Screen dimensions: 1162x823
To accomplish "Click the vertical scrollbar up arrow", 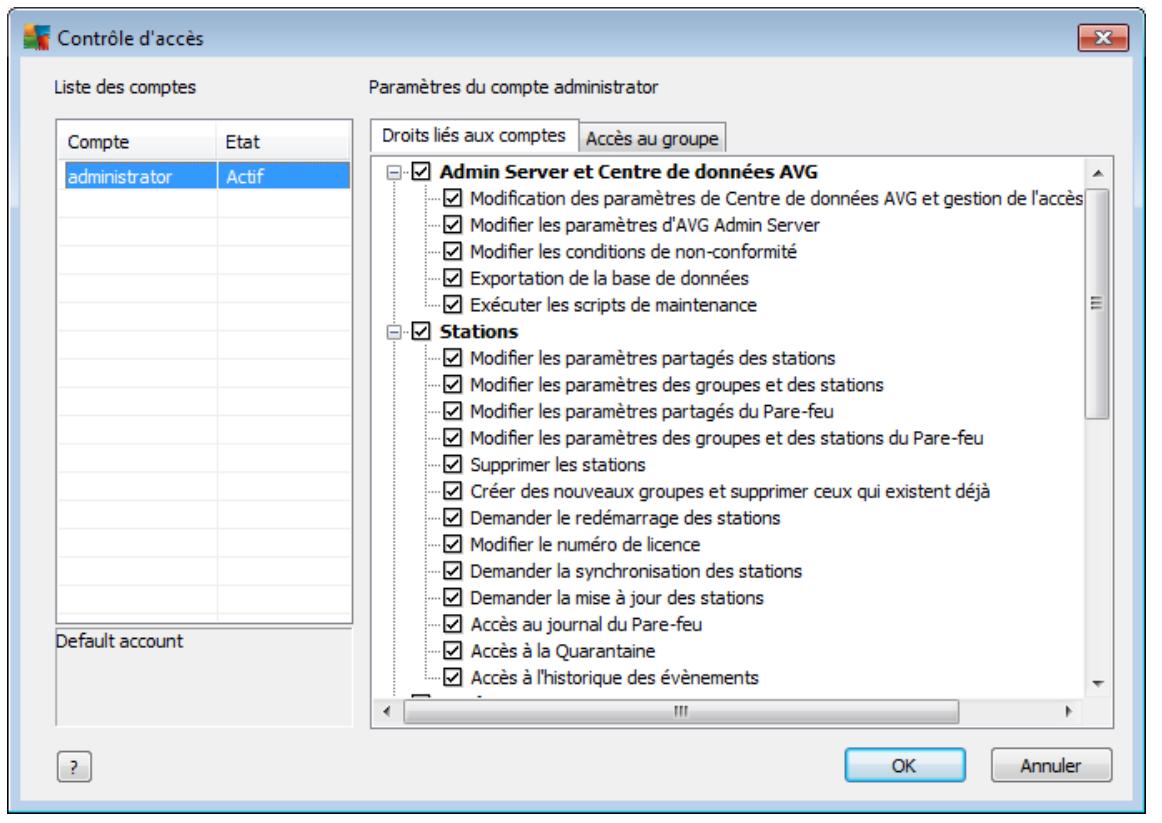I will click(x=1098, y=173).
